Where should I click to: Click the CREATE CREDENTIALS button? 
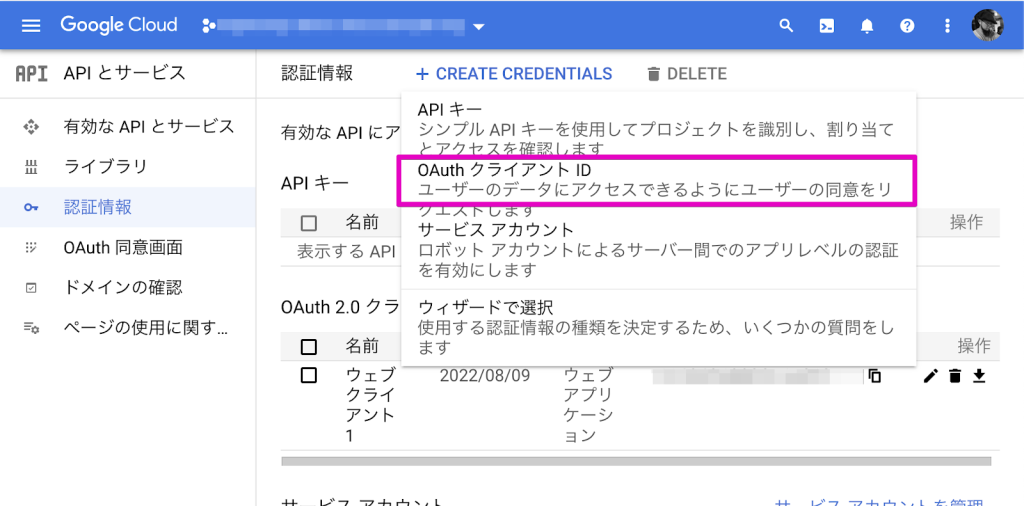click(x=514, y=74)
